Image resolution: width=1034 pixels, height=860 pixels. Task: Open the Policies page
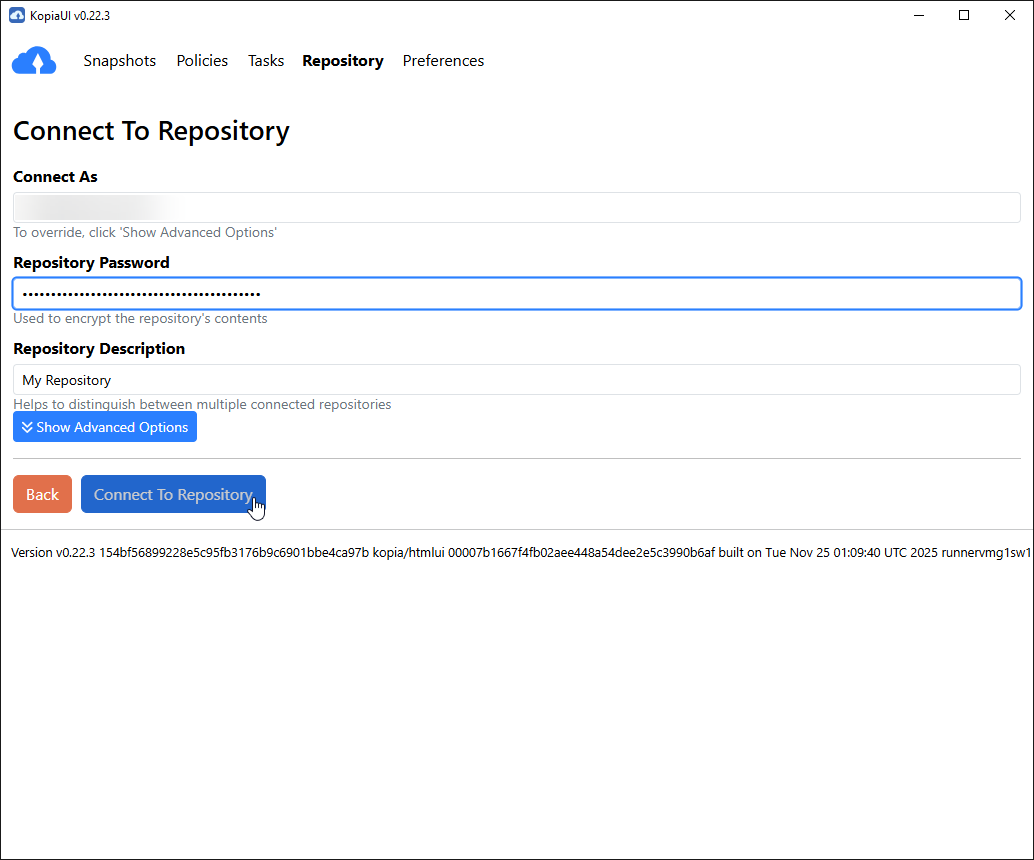[x=202, y=61]
